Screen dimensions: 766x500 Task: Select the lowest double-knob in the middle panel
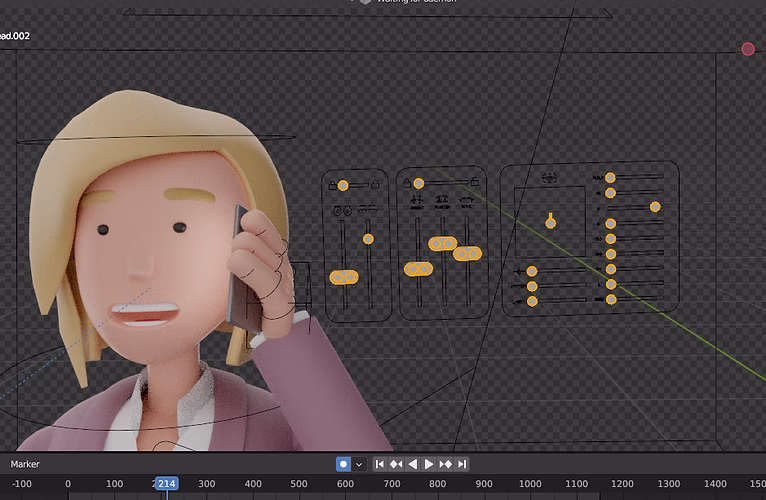(418, 269)
